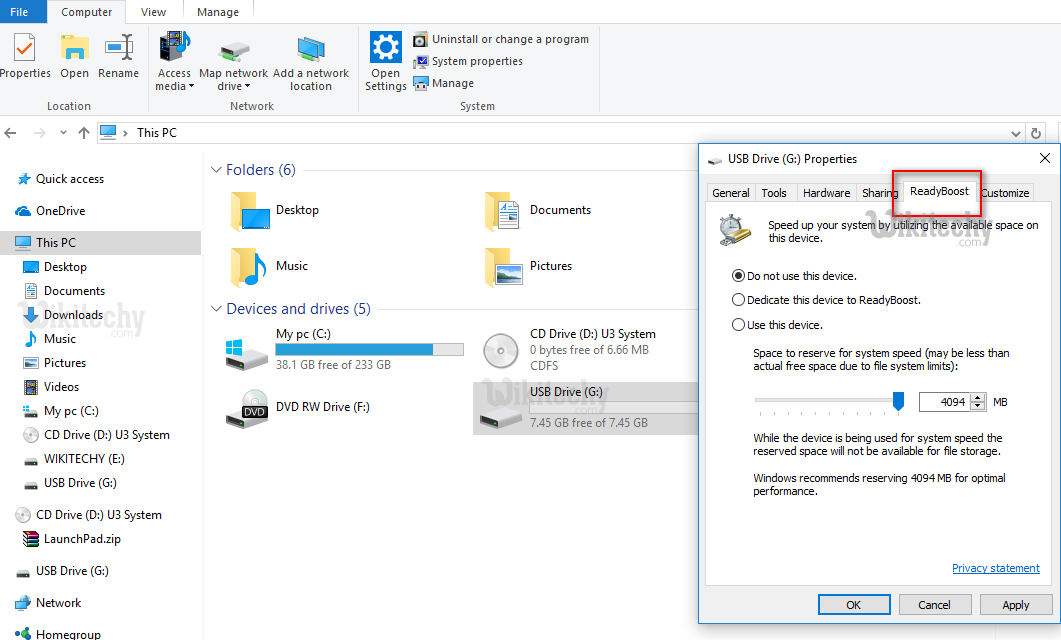This screenshot has height=640, width=1061.
Task: Click the ReadyBoost space slider handle
Action: [x=898, y=401]
